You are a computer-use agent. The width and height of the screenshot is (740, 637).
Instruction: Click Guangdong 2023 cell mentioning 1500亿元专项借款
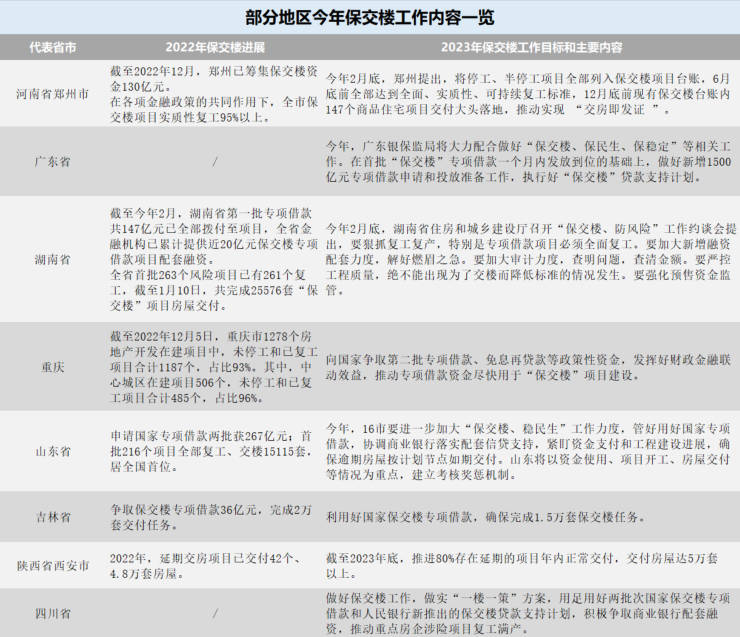click(529, 162)
